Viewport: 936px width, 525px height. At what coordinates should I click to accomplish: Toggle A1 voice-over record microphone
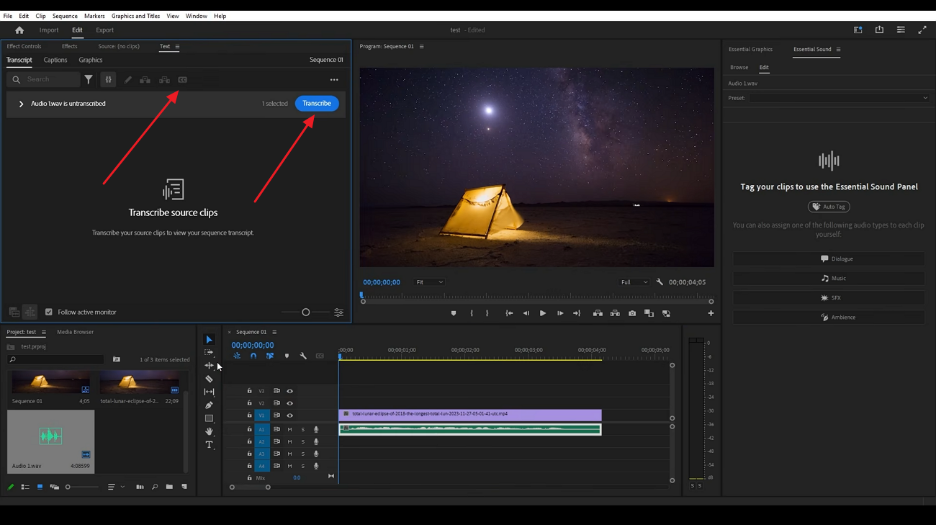pos(316,429)
